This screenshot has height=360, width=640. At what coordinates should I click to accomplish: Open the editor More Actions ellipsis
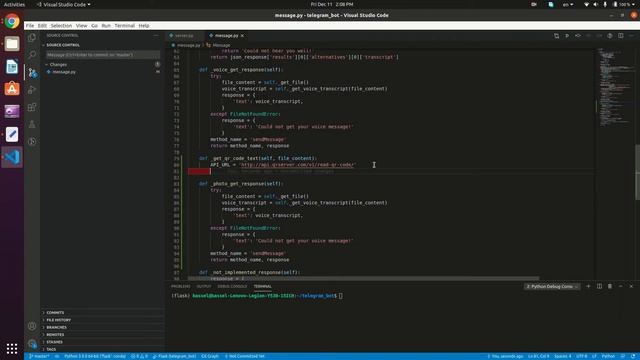631,36
